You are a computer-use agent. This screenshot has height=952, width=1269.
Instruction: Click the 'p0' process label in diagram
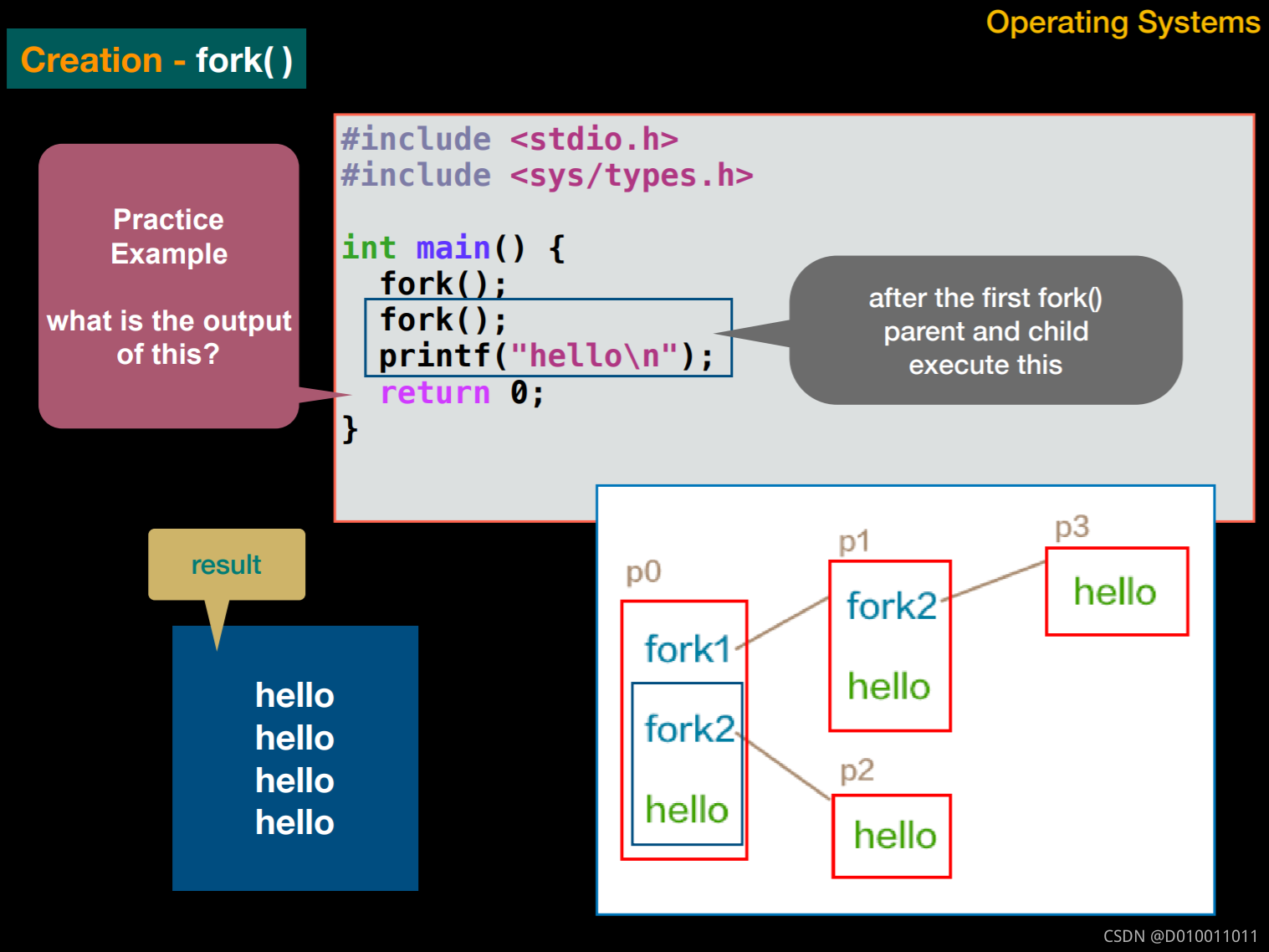click(643, 572)
